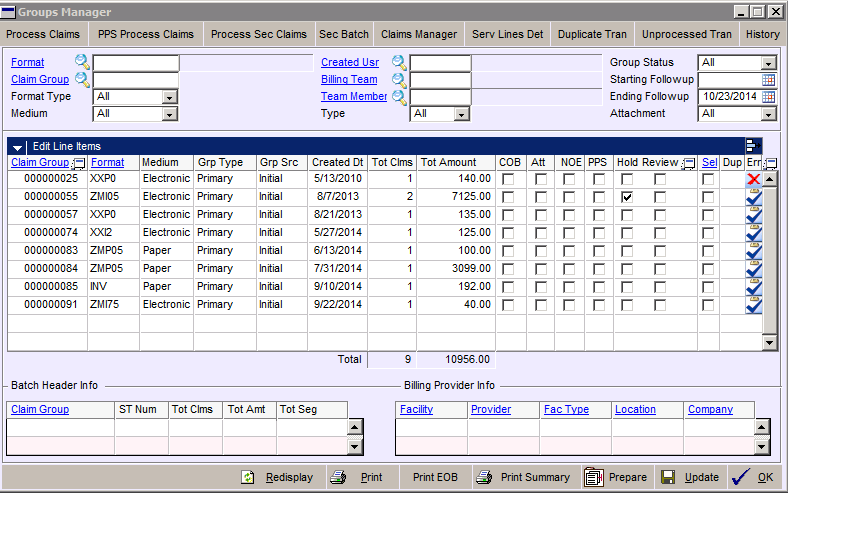Switch to PPS Process Claims tab
Viewport: 864px width, 540px height.
[146, 34]
